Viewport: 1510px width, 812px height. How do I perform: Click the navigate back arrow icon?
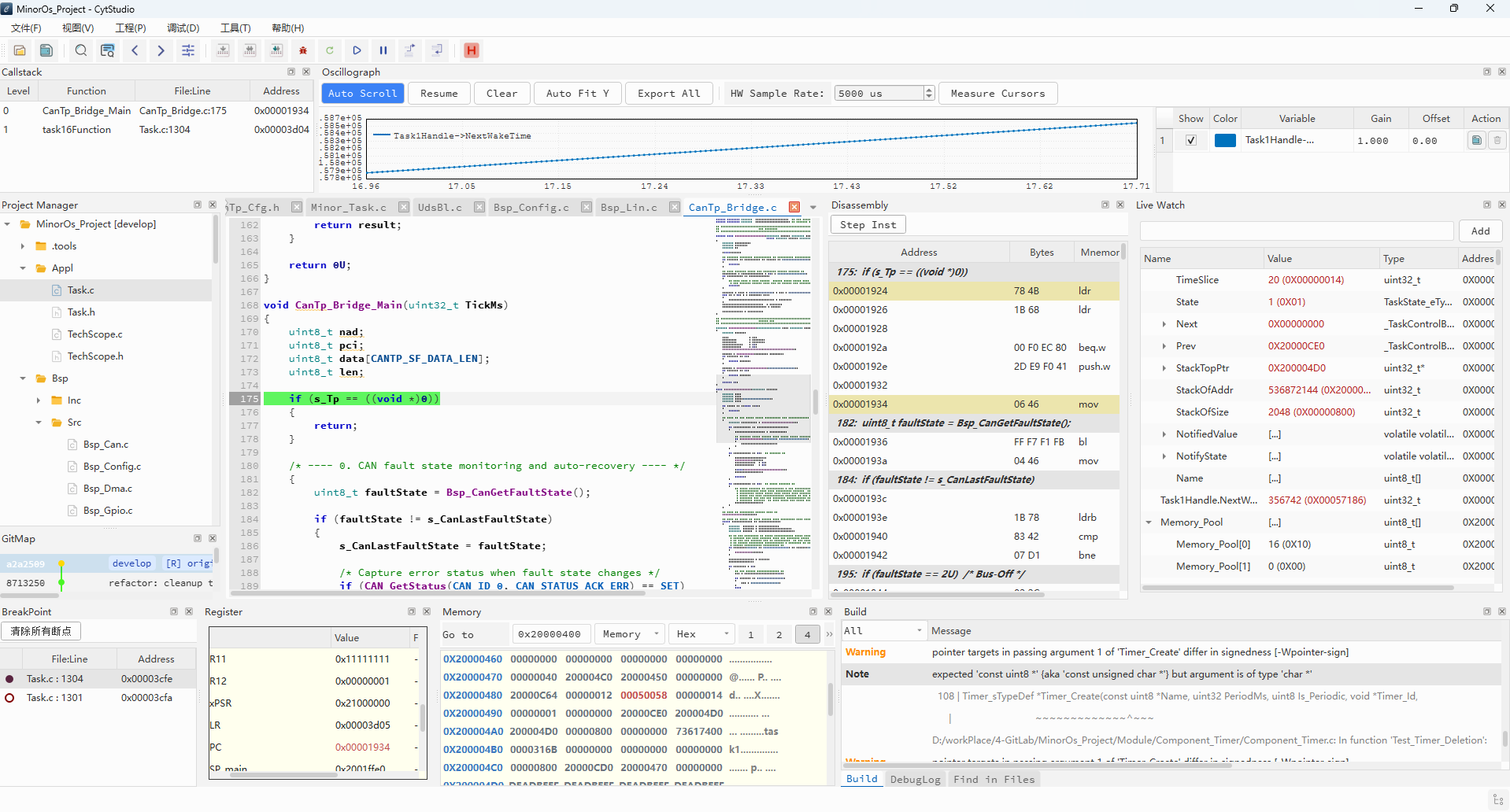pyautogui.click(x=135, y=50)
